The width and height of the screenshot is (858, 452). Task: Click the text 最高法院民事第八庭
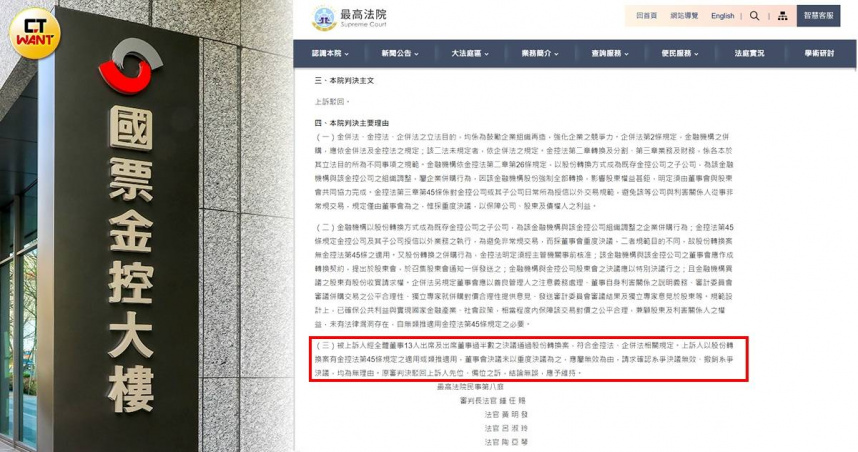[x=470, y=387]
